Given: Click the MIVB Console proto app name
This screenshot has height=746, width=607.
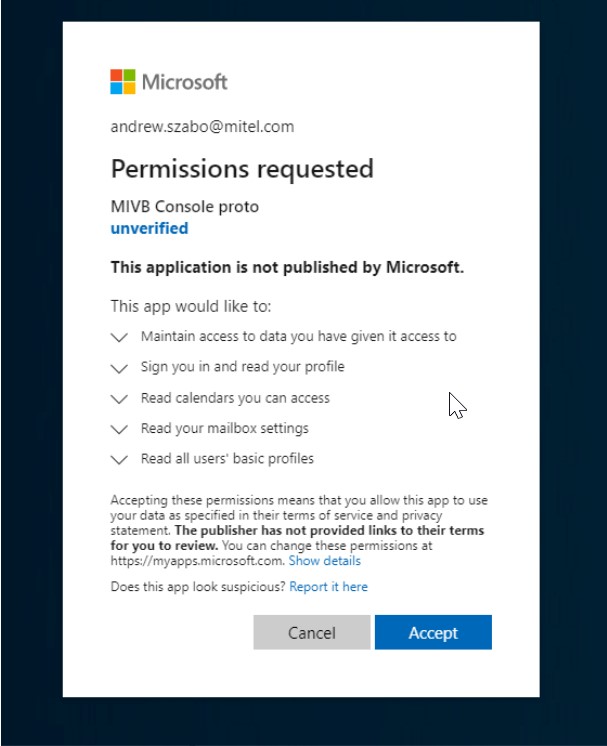Looking at the screenshot, I should coord(185,206).
